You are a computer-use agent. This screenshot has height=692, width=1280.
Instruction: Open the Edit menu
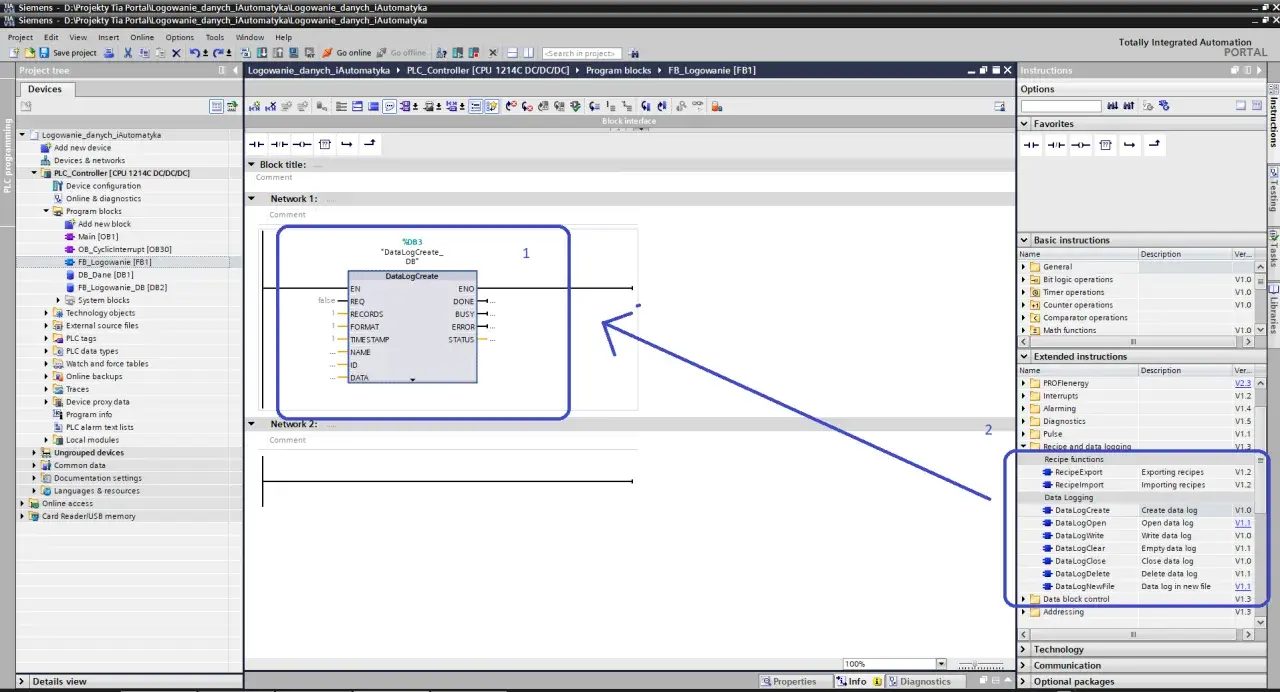pyautogui.click(x=51, y=37)
